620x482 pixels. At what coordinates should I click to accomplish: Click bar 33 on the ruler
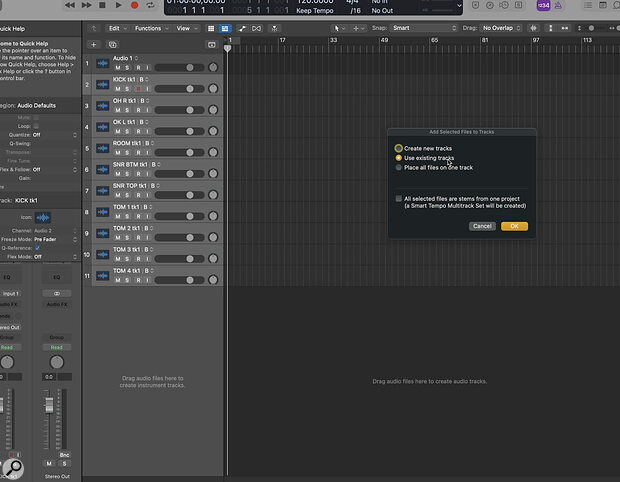334,40
